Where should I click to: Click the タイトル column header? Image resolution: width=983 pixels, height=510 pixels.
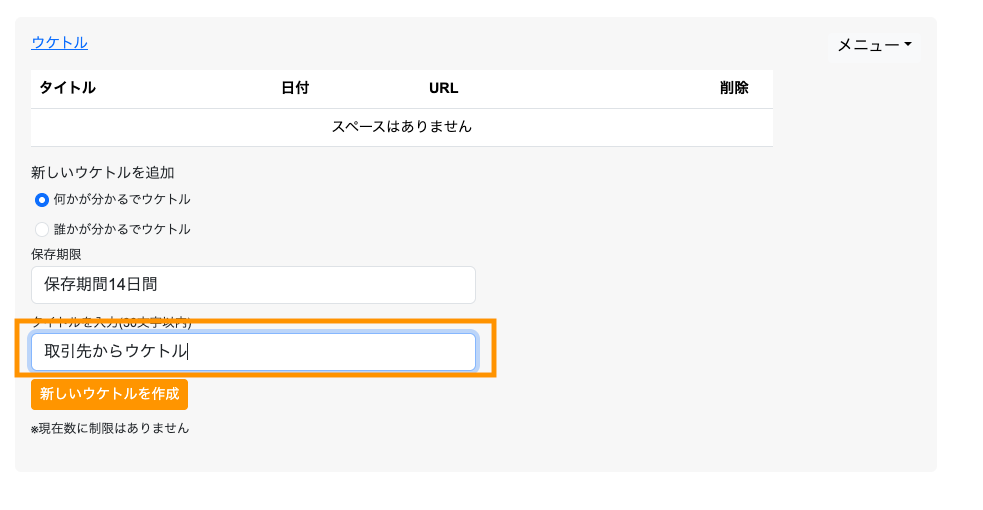point(67,88)
